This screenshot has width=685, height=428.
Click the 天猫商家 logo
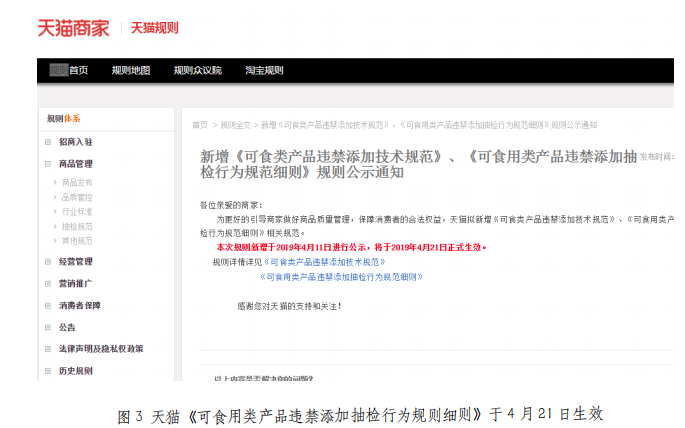point(73,28)
